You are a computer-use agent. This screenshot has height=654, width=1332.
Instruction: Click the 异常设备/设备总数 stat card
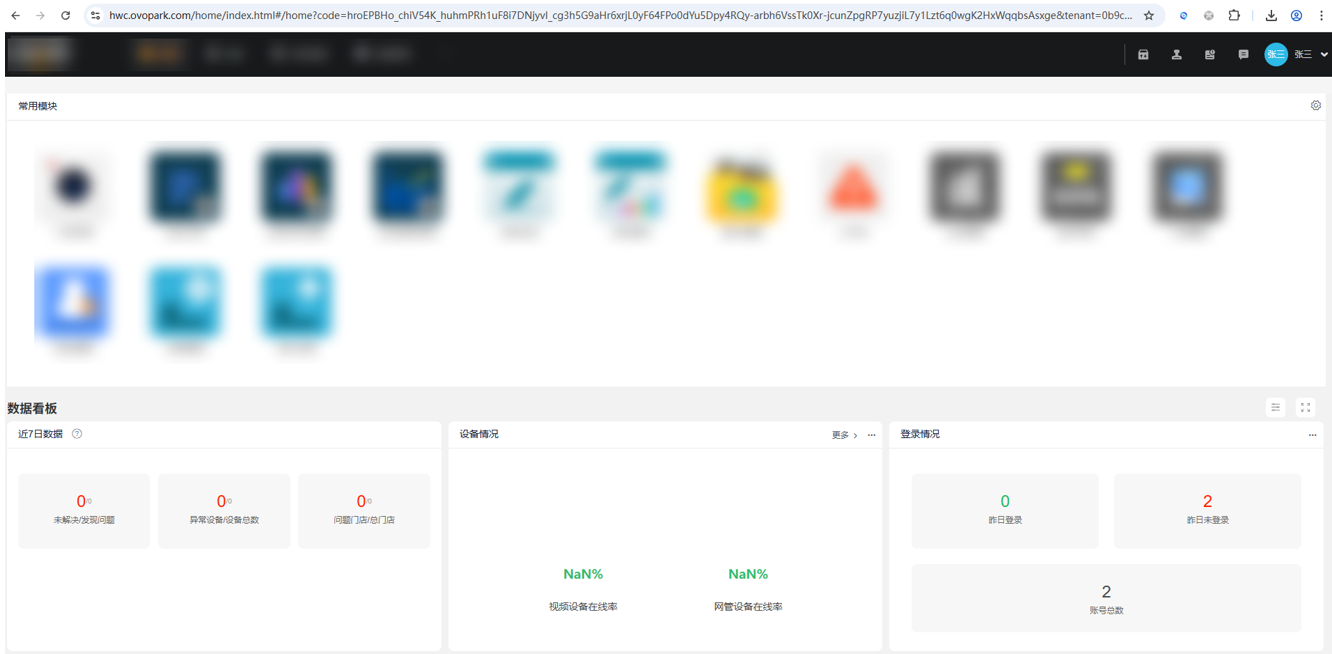point(224,511)
